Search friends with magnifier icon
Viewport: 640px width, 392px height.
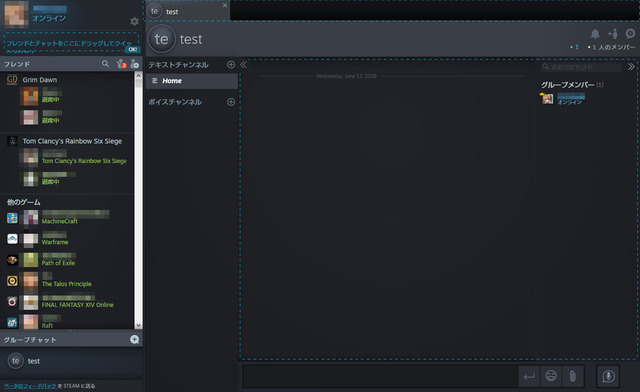105,64
